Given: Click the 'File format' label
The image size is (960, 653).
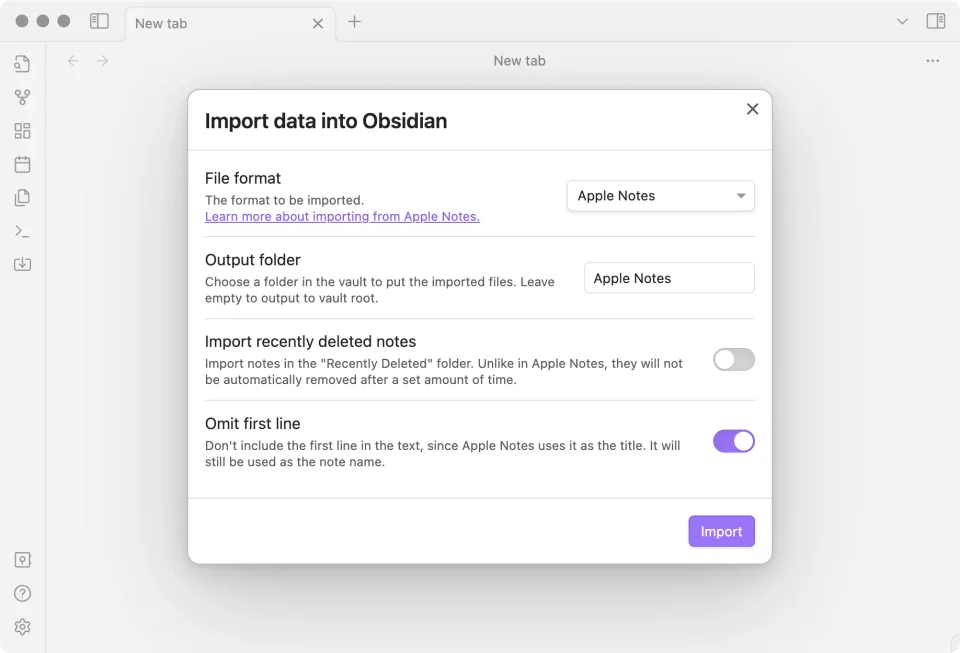Looking at the screenshot, I should [243, 178].
